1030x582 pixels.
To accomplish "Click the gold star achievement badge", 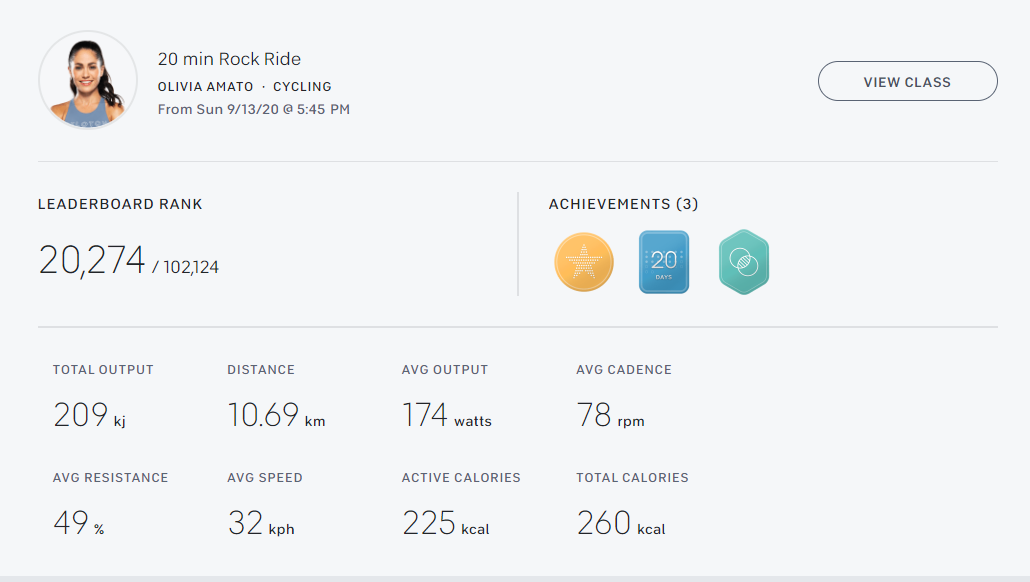I will (x=584, y=263).
